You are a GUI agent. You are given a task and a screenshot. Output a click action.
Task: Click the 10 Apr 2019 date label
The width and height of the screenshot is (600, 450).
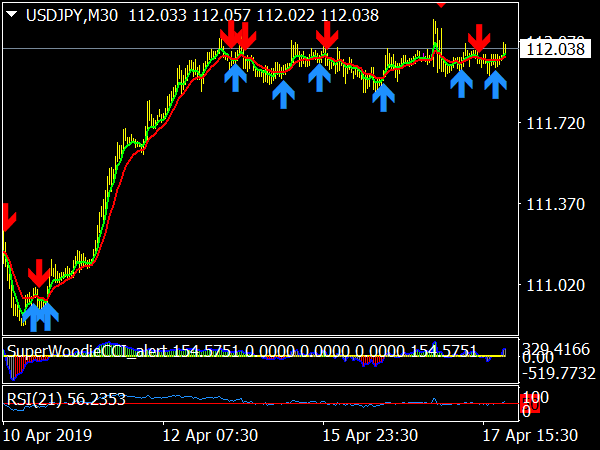click(47, 435)
